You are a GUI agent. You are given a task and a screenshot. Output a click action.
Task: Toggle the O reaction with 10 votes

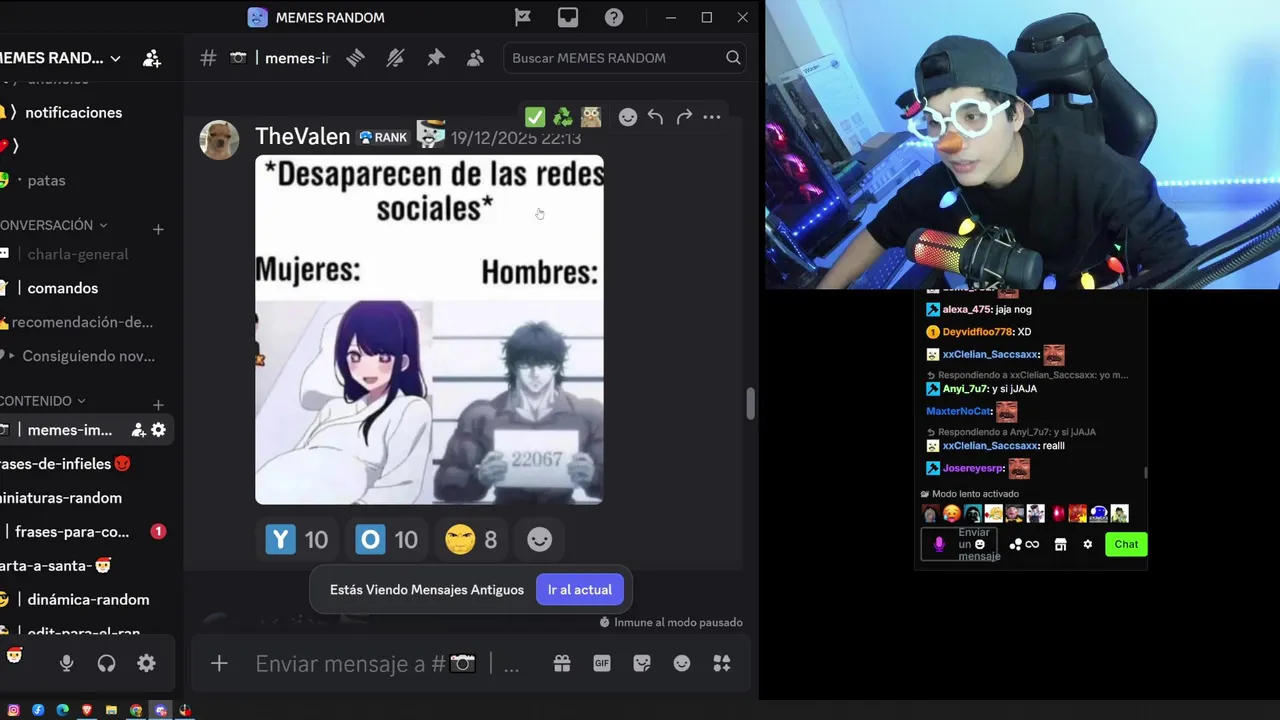[x=387, y=540]
